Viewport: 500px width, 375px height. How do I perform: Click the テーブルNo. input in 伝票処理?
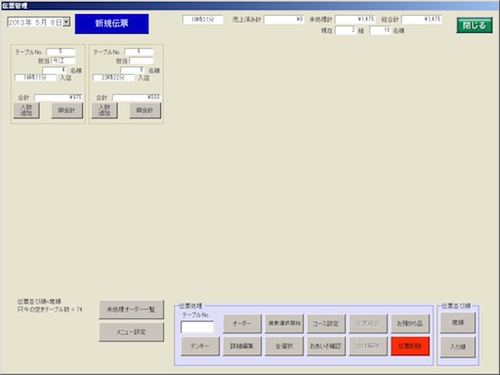197,327
